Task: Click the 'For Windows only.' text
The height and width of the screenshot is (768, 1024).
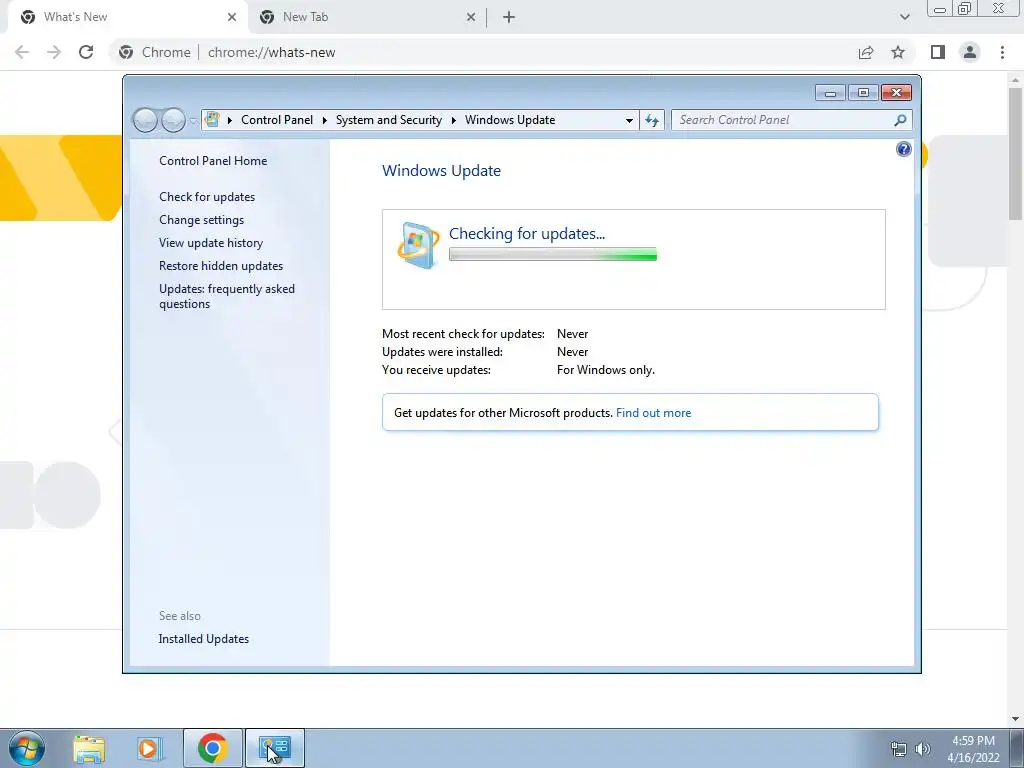Action: tap(605, 370)
